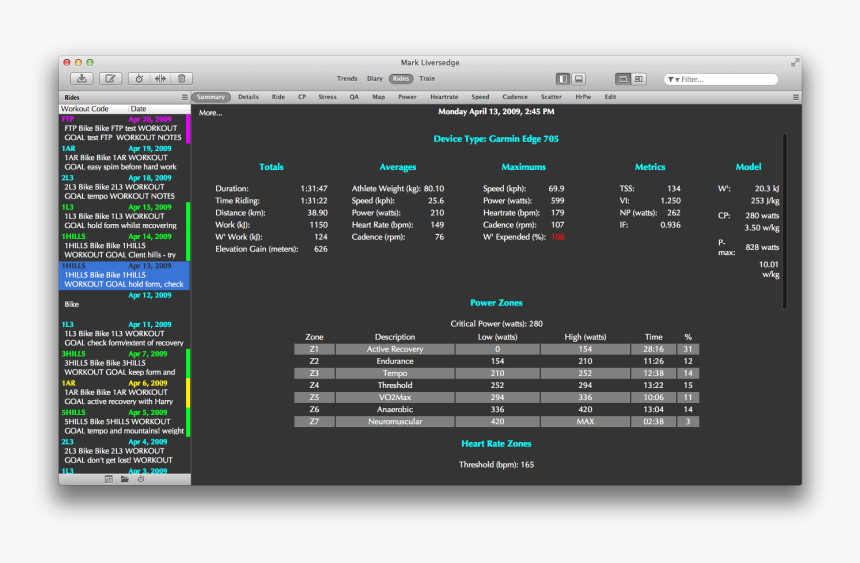Open the Cadence tab
860x563 pixels.
pos(515,97)
